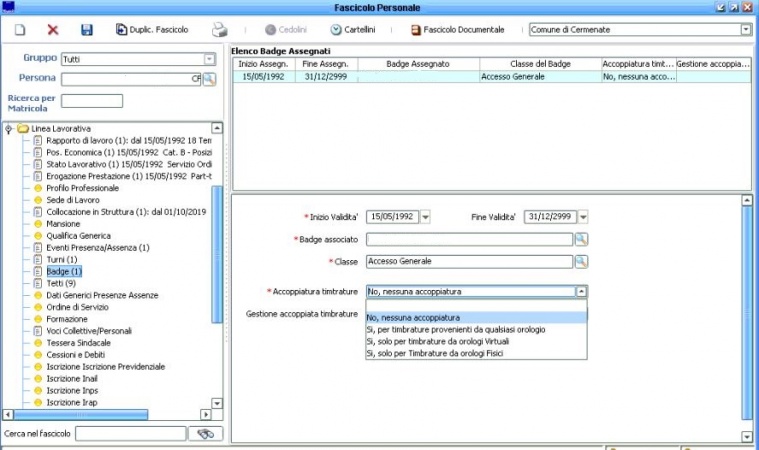
Task: Open the Comune di Cermenate dropdown
Action: click(x=745, y=30)
